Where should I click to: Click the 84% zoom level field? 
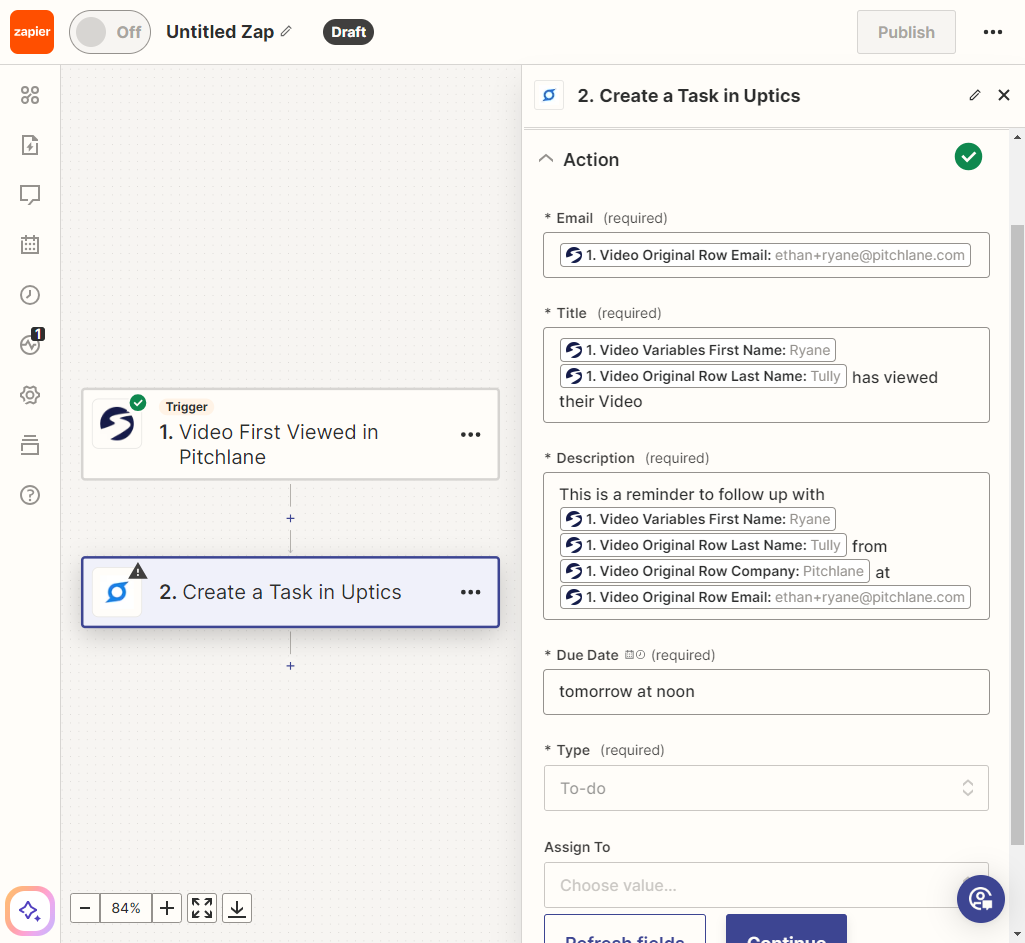pyautogui.click(x=126, y=908)
